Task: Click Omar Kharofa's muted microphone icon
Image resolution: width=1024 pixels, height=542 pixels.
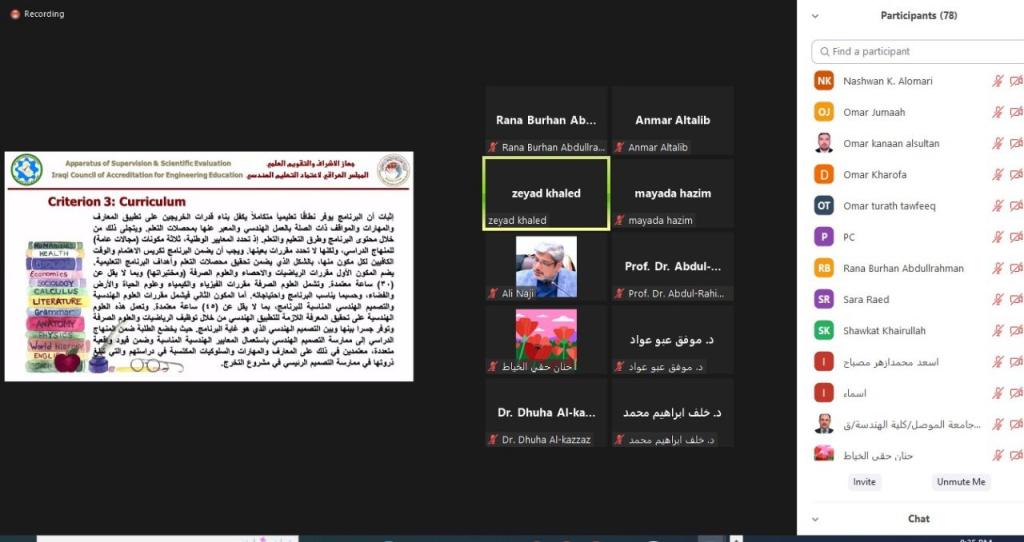Action: pyautogui.click(x=997, y=175)
